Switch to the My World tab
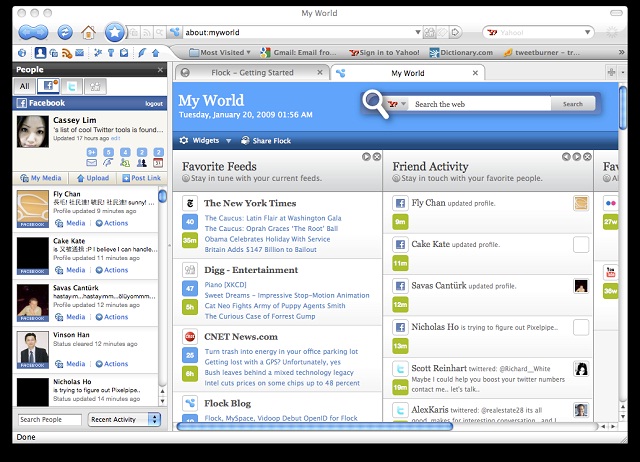Viewport: 640px width, 462px height. pos(407,73)
